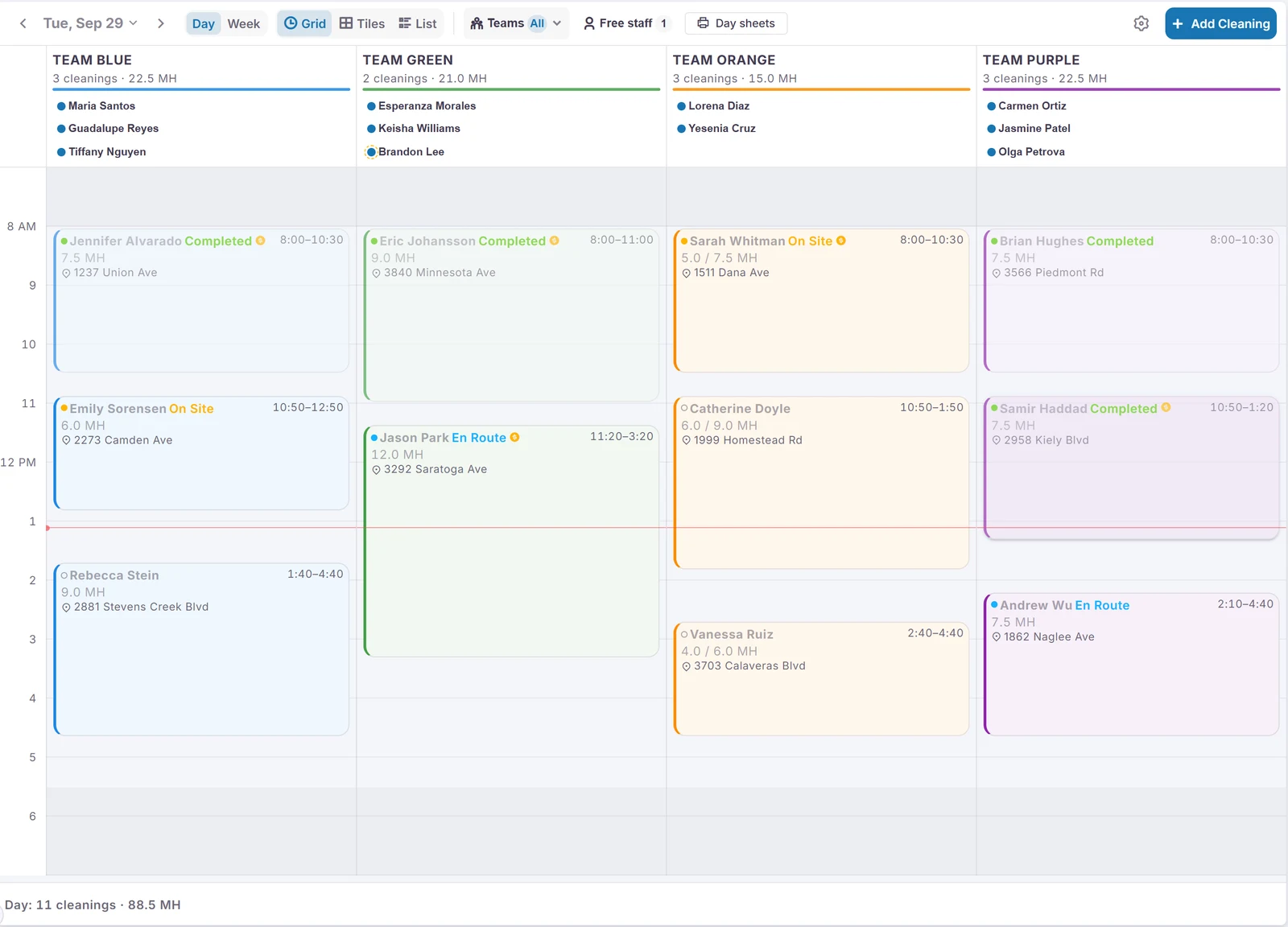
Task: Select the List layout
Action: click(x=418, y=23)
